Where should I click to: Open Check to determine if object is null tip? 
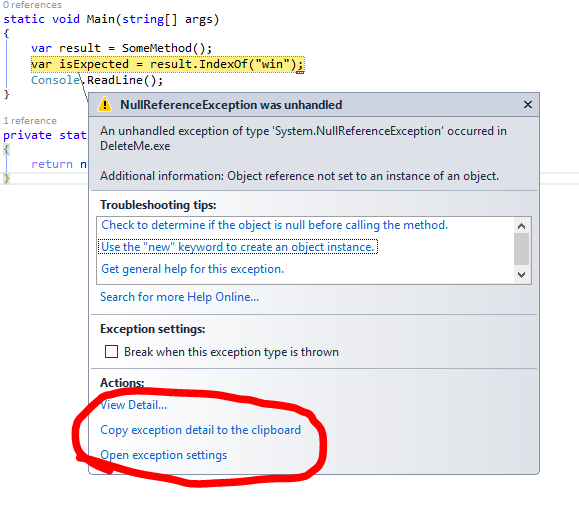pos(274,225)
